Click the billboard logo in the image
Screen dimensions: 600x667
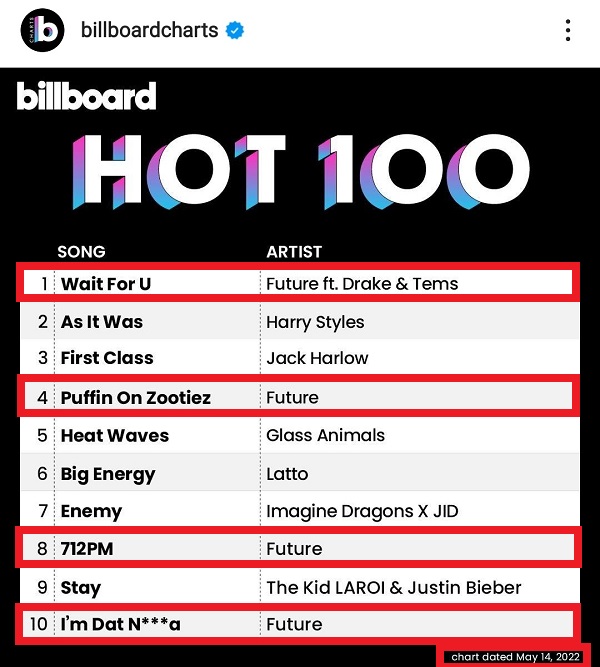[x=86, y=96]
